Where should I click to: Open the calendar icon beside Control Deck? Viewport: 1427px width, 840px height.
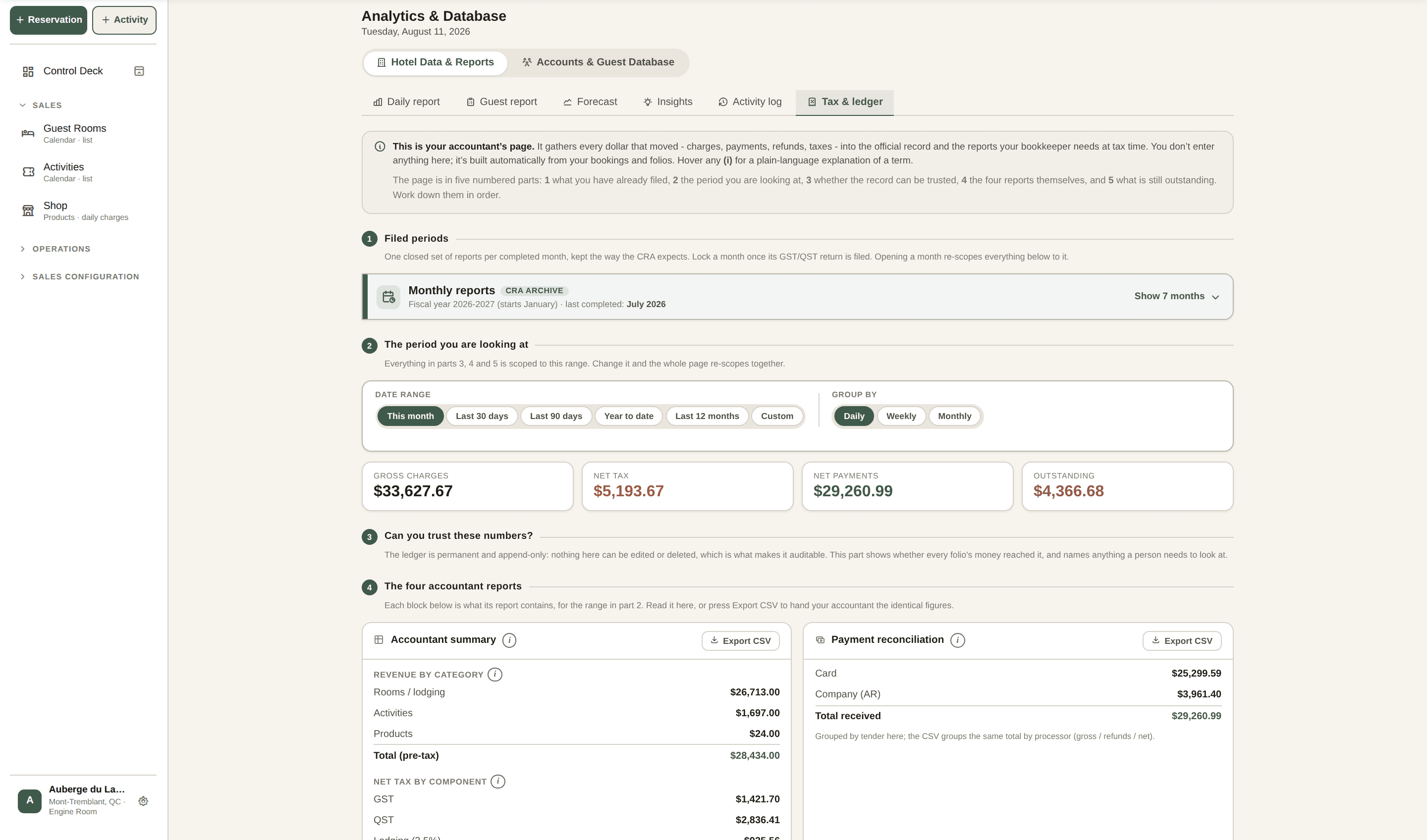click(x=139, y=71)
